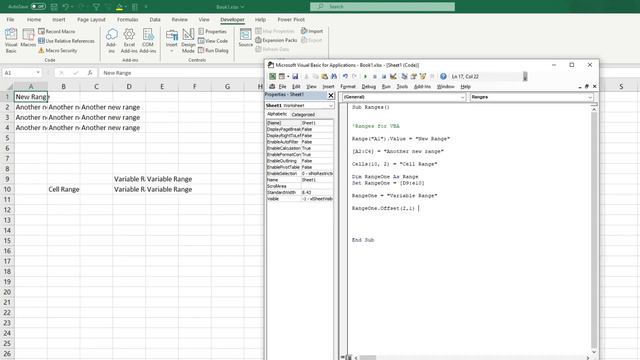The height and width of the screenshot is (360, 640).
Task: Click the Visible property row in Properties
Action: [x=300, y=199]
